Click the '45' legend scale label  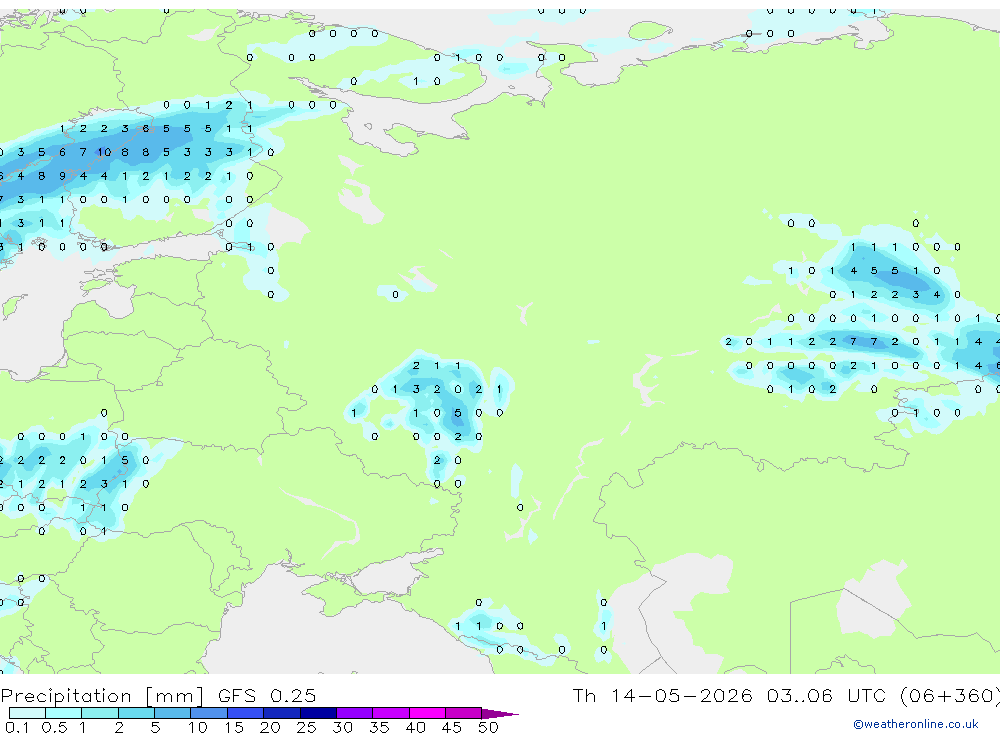pos(452,727)
